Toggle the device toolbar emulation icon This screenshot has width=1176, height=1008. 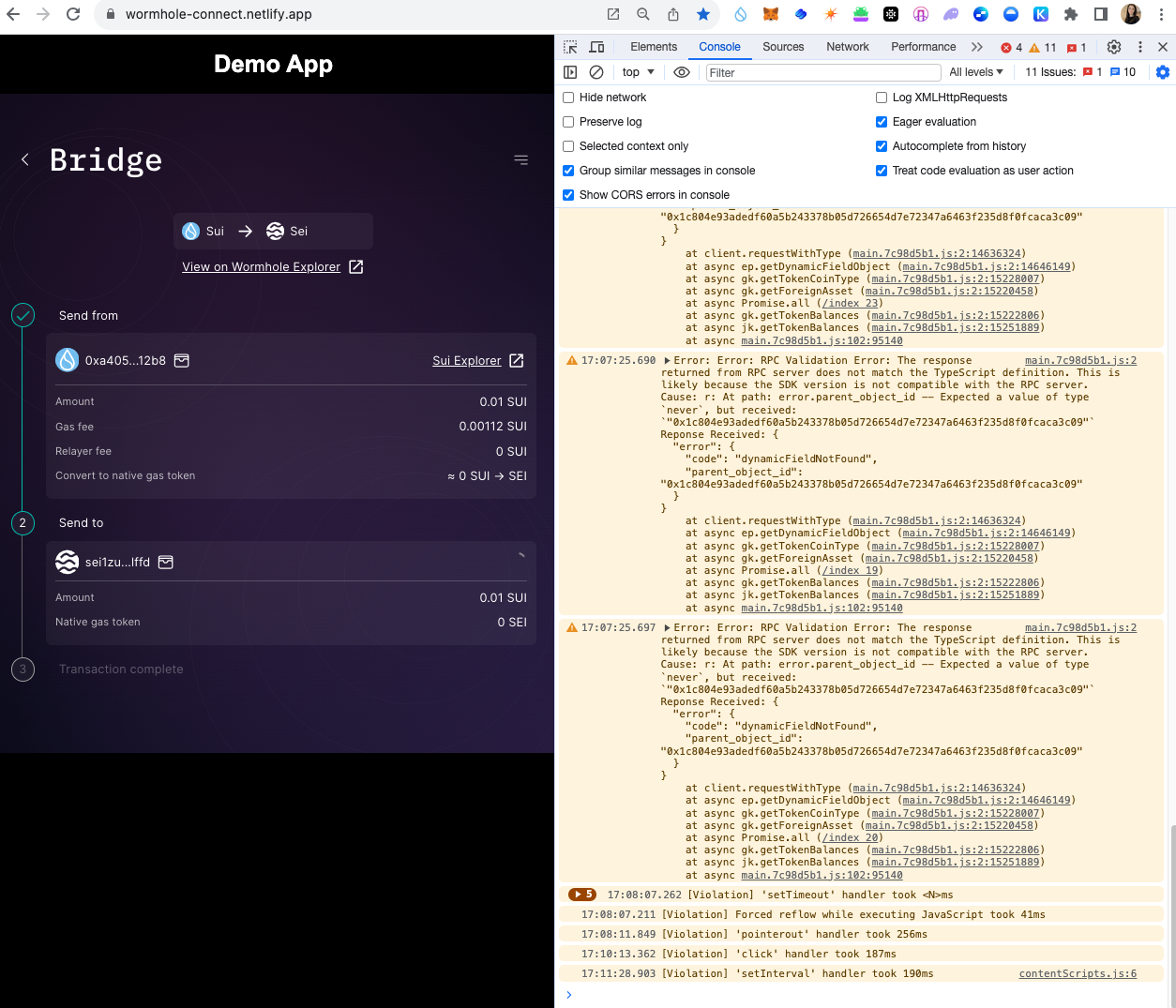596,46
